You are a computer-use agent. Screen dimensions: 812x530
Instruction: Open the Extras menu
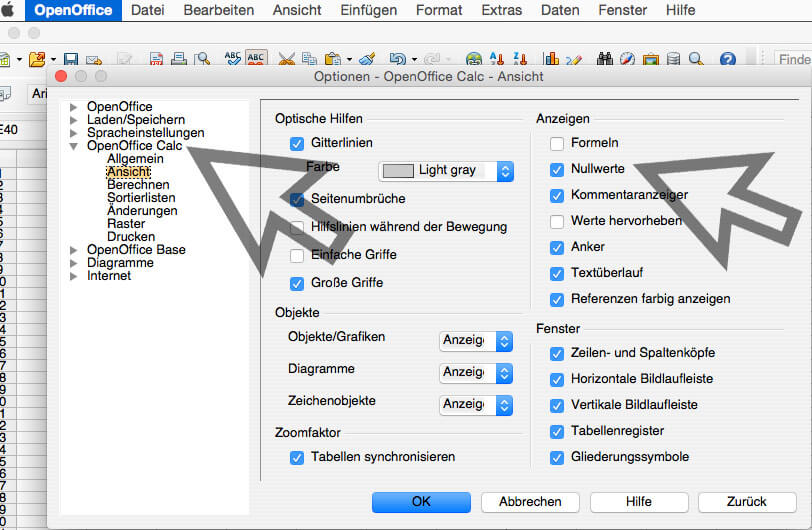pyautogui.click(x=501, y=10)
